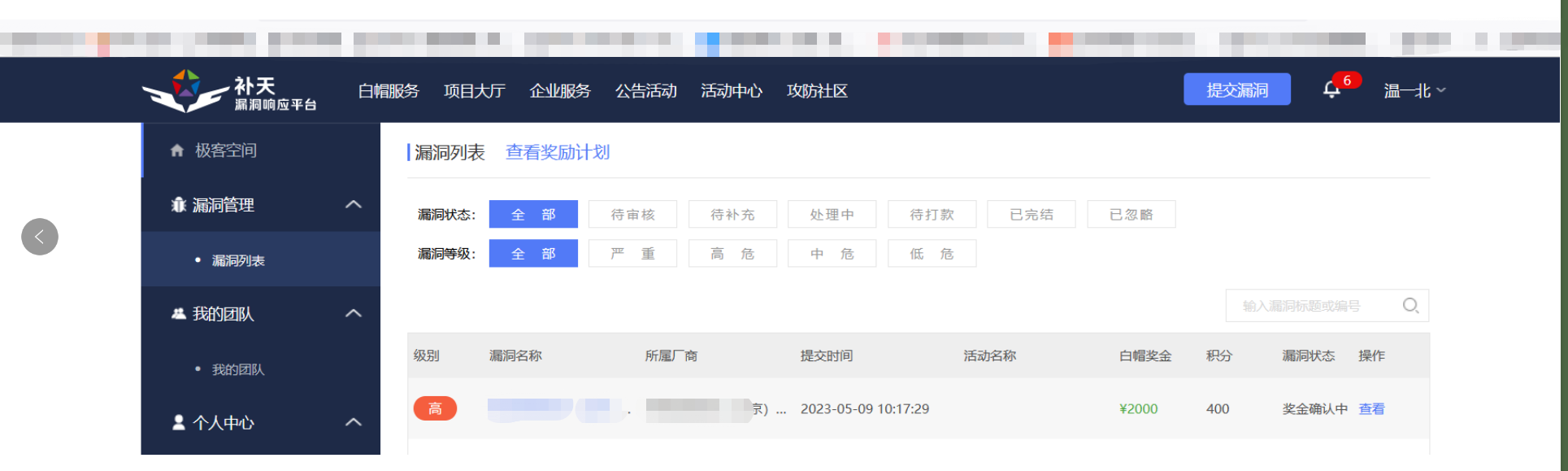1568x471 pixels.
Task: Click the 提交时间 column header
Action: point(827,355)
